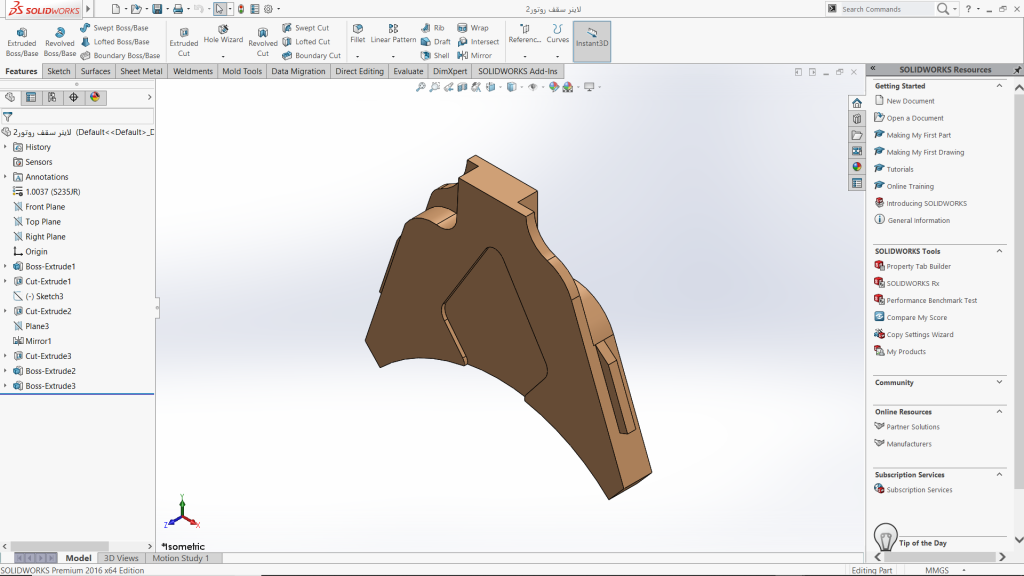Expand the Boss-Extrude1 feature node
Image resolution: width=1024 pixels, height=576 pixels.
[x=5, y=267]
